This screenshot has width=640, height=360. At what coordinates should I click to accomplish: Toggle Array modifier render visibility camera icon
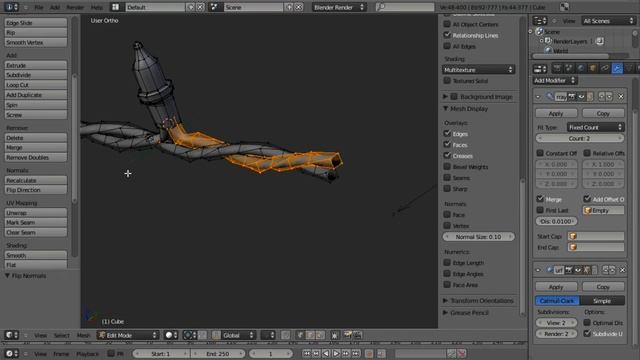pos(572,97)
